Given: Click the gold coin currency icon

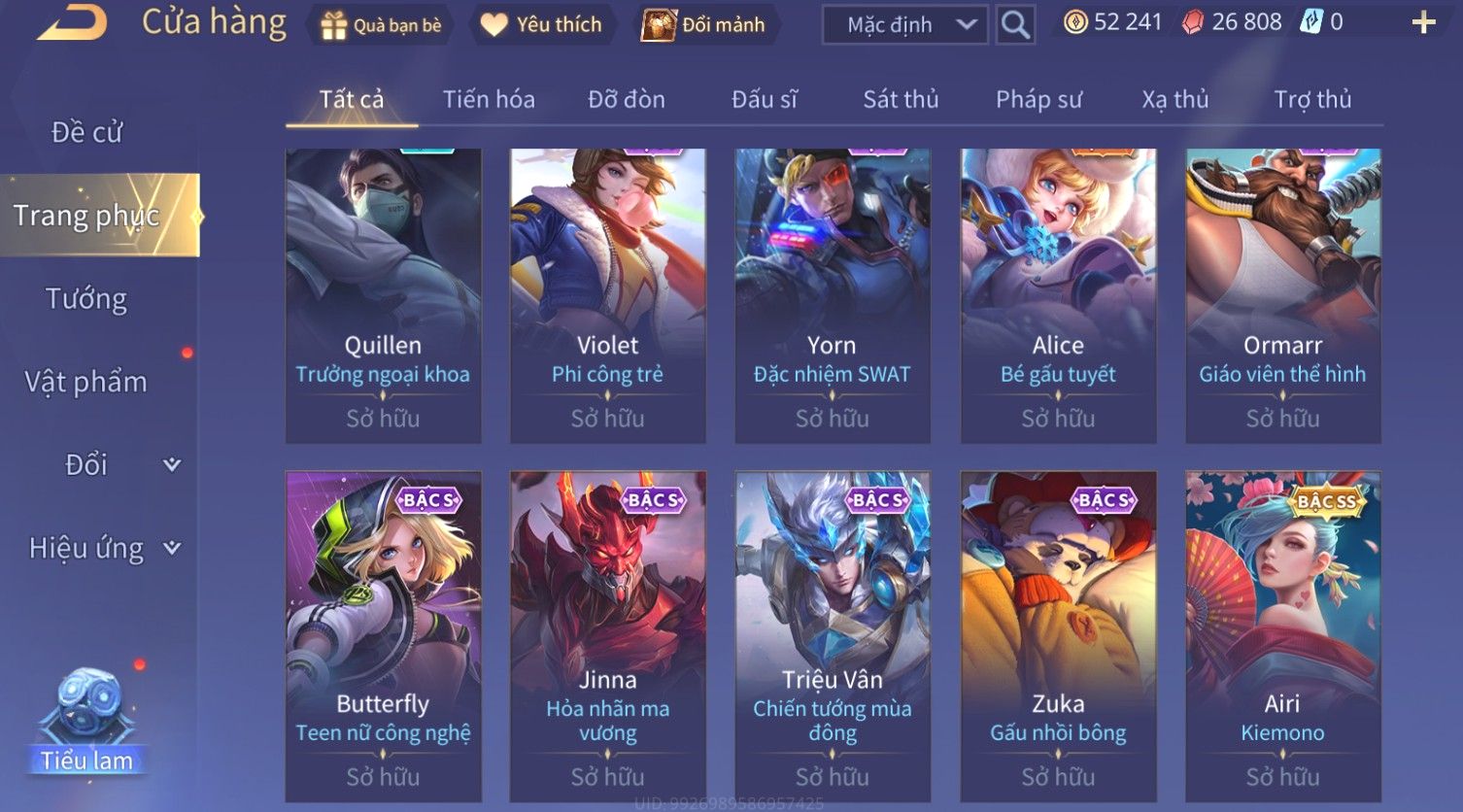Looking at the screenshot, I should point(1075,22).
